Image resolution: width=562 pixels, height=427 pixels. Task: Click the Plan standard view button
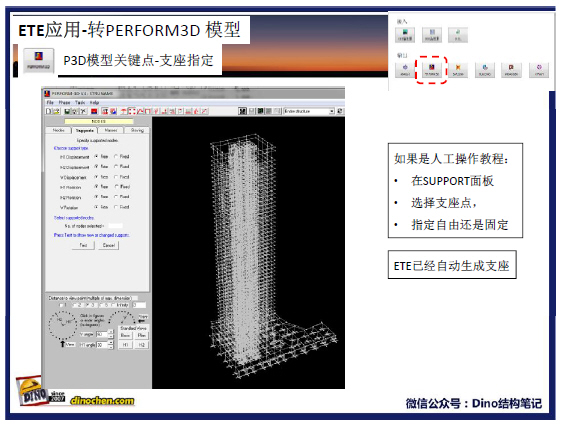click(x=142, y=336)
